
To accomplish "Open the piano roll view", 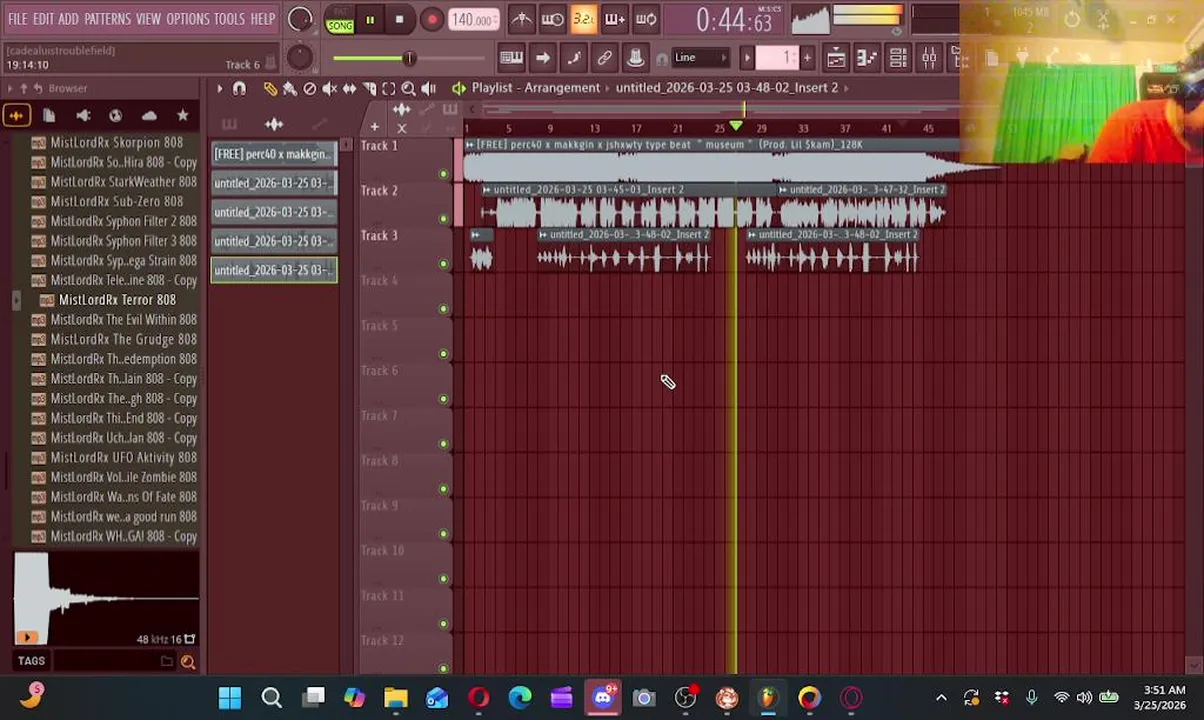I will (867, 58).
